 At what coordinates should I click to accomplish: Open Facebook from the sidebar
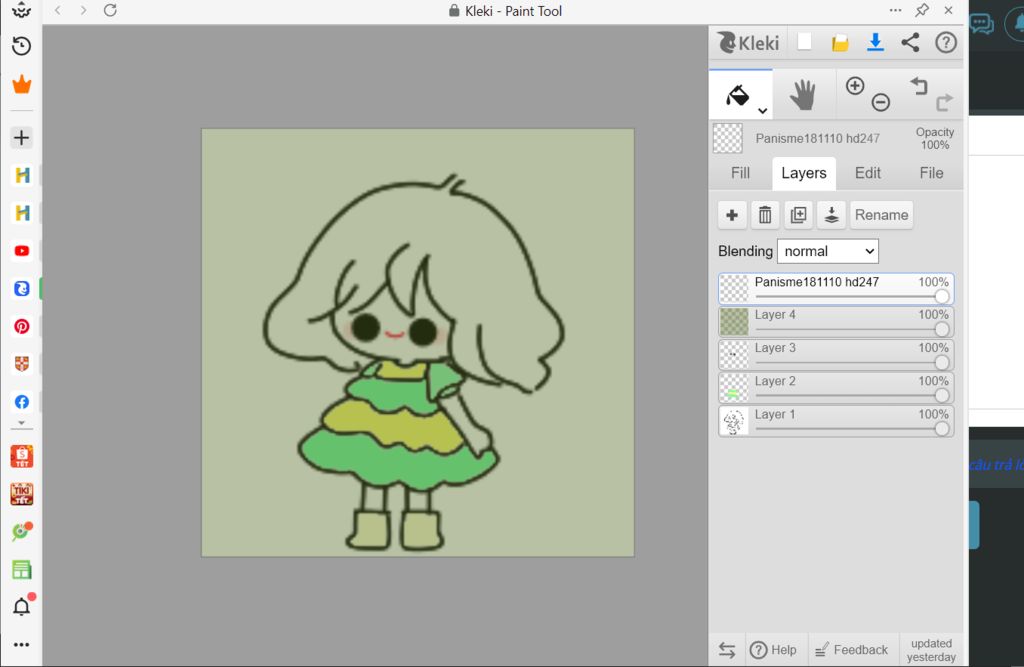click(22, 402)
